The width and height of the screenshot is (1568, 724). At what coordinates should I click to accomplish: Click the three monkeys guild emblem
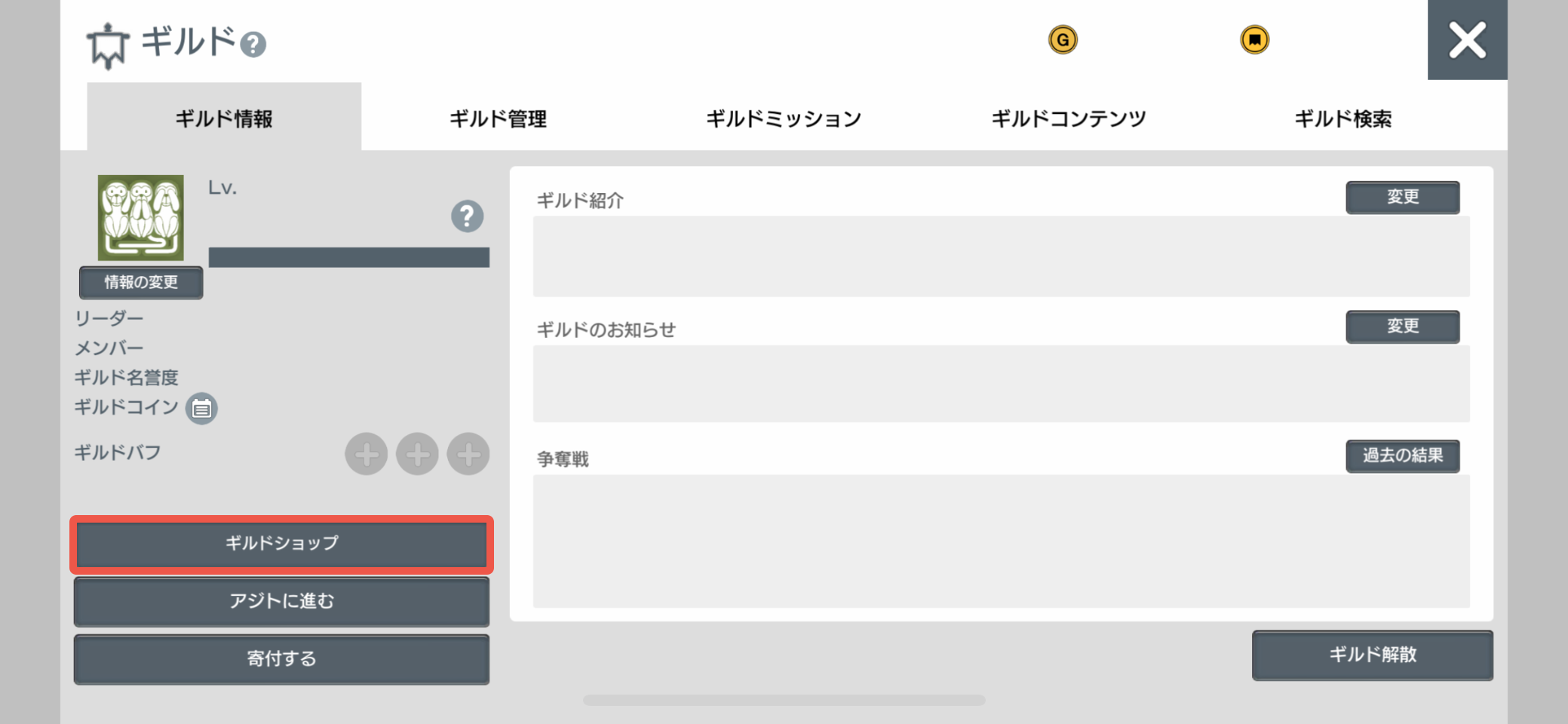pos(141,218)
